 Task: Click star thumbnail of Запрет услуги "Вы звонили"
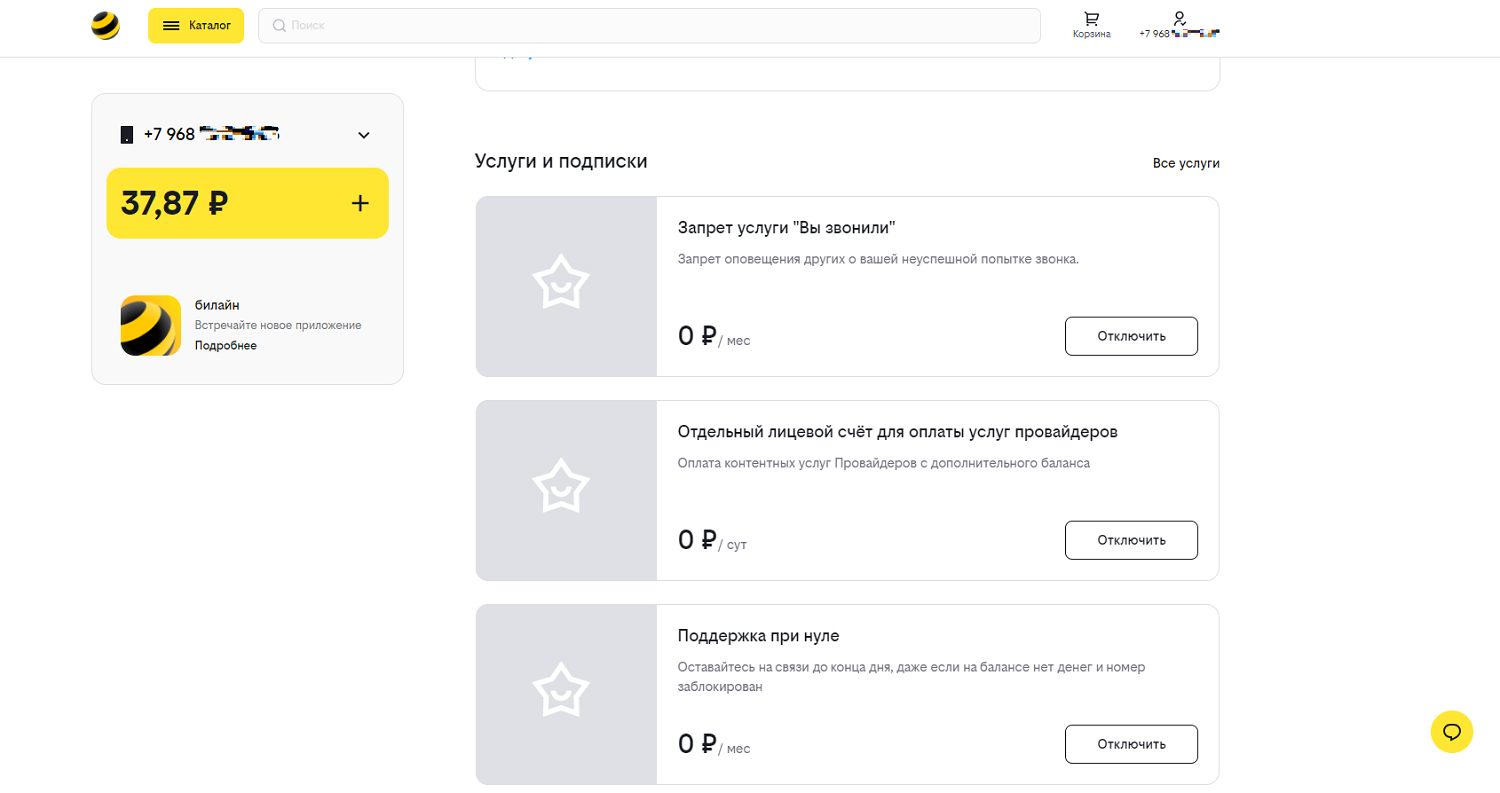[x=566, y=287]
